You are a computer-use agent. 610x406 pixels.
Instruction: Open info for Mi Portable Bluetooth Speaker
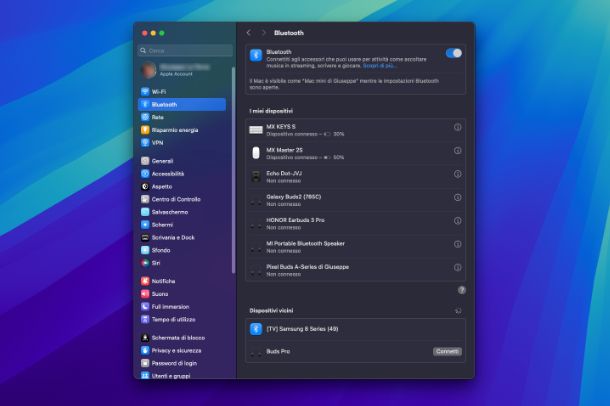[x=458, y=244]
